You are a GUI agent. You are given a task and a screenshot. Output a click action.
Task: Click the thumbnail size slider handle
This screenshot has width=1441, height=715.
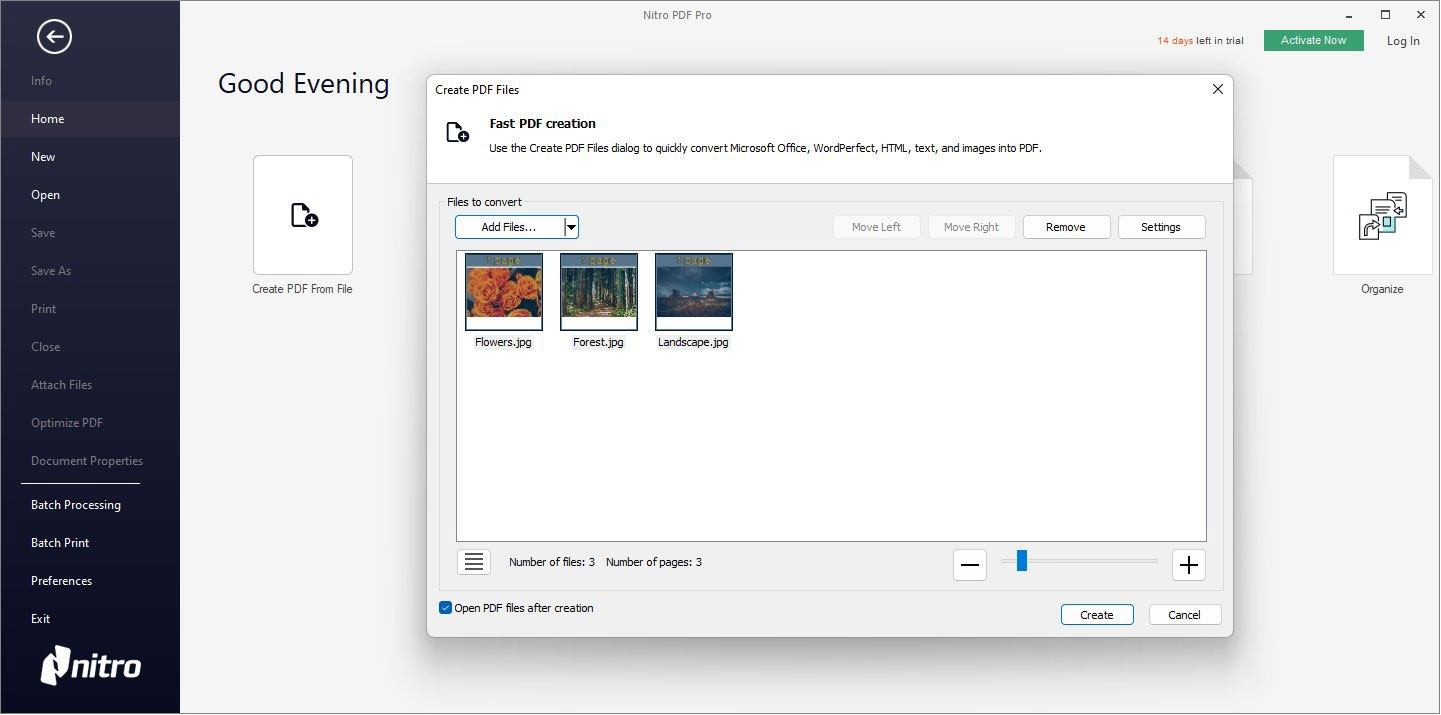tap(1021, 561)
